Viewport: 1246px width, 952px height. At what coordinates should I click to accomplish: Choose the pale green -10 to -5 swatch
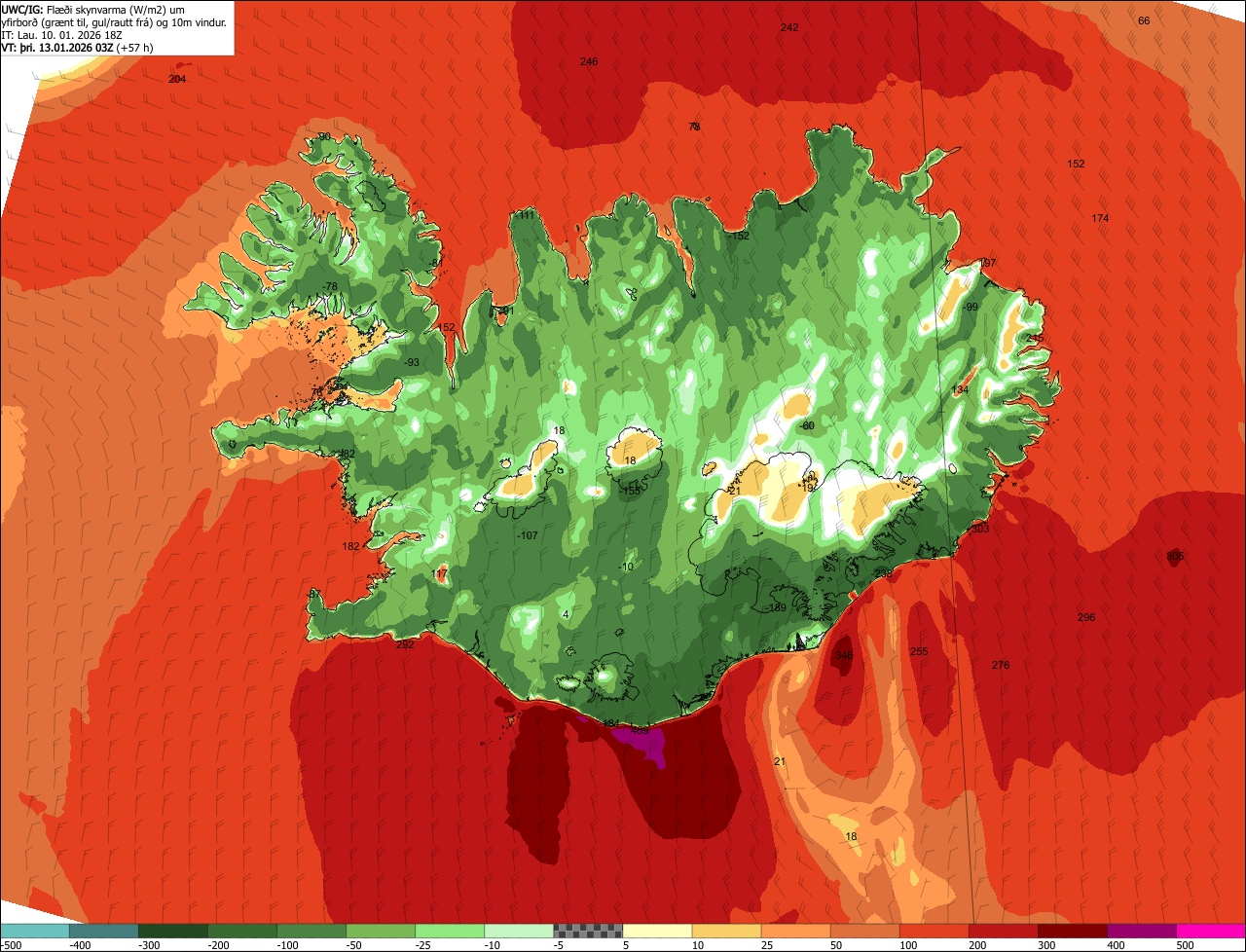[518, 931]
